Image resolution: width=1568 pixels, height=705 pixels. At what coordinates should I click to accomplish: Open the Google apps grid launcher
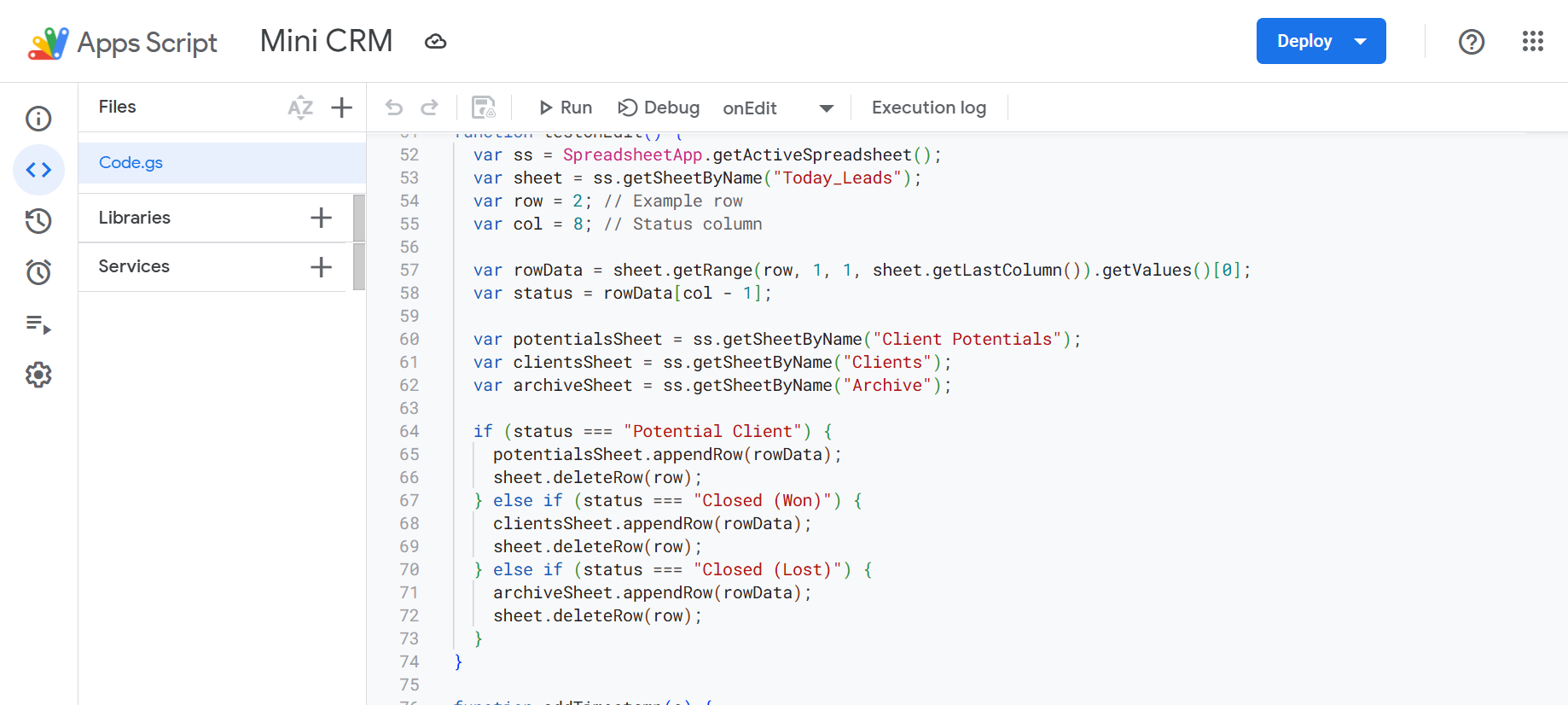[x=1532, y=41]
